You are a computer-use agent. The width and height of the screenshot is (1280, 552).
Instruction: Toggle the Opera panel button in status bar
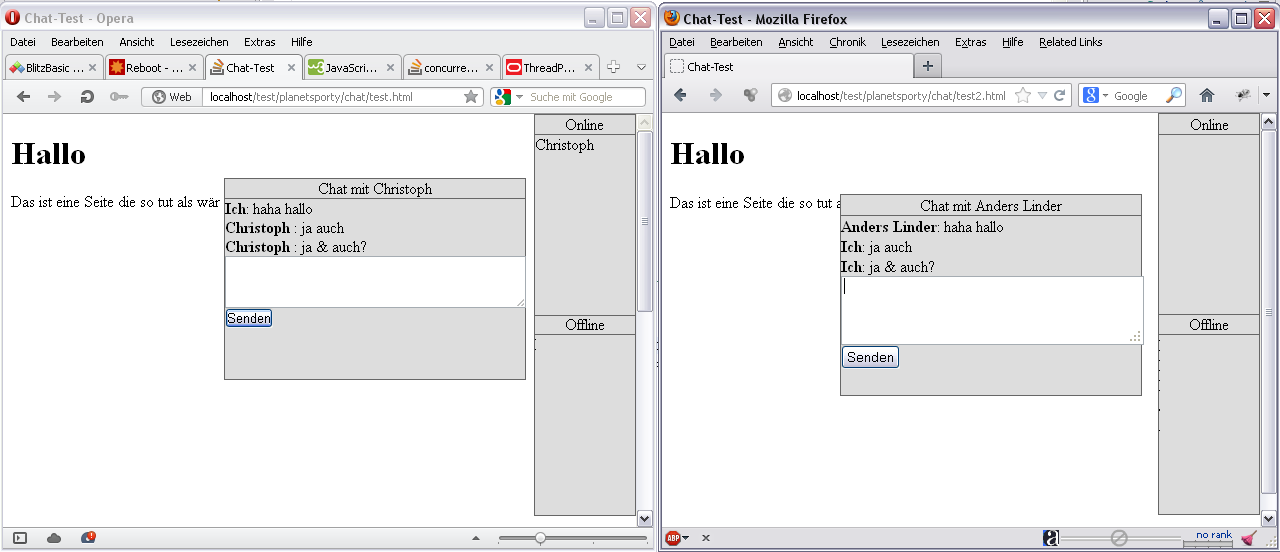click(20, 538)
